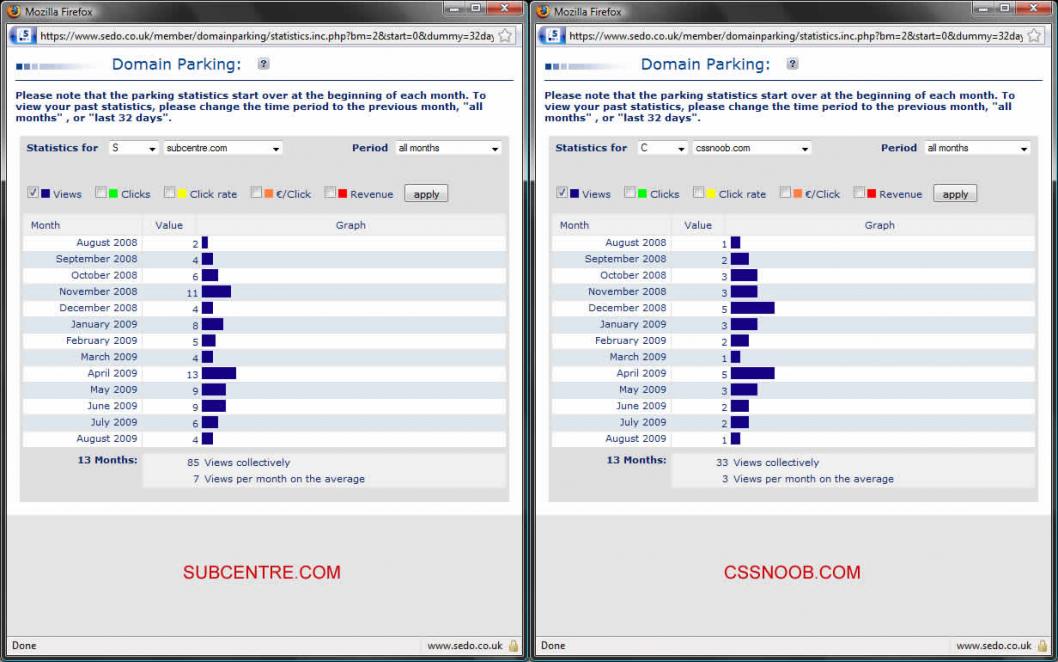Uncheck the Views checkbox in the subcentre.com window
This screenshot has width=1058, height=662.
point(32,192)
